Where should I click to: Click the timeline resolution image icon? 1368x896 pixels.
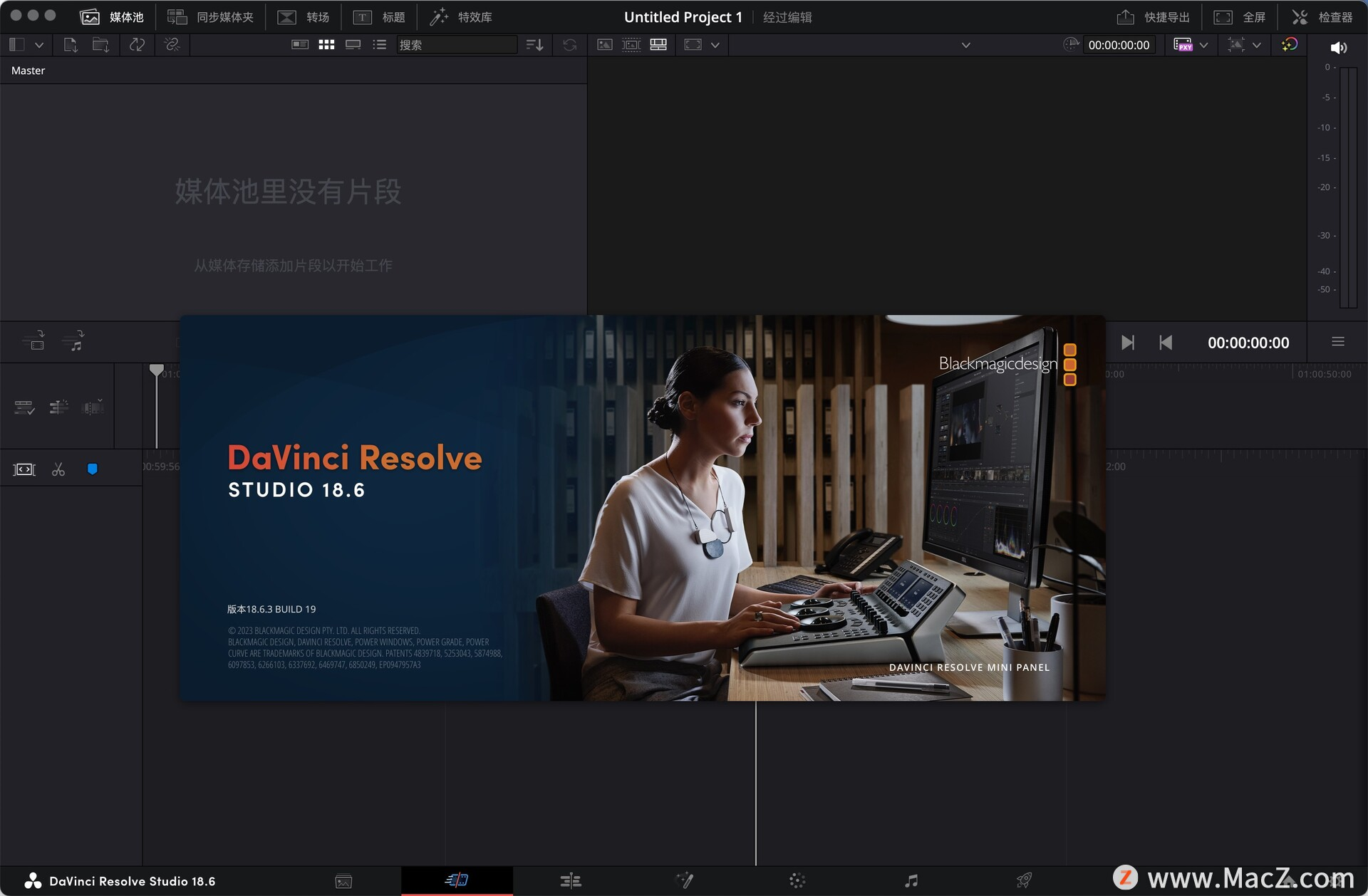[1236, 45]
